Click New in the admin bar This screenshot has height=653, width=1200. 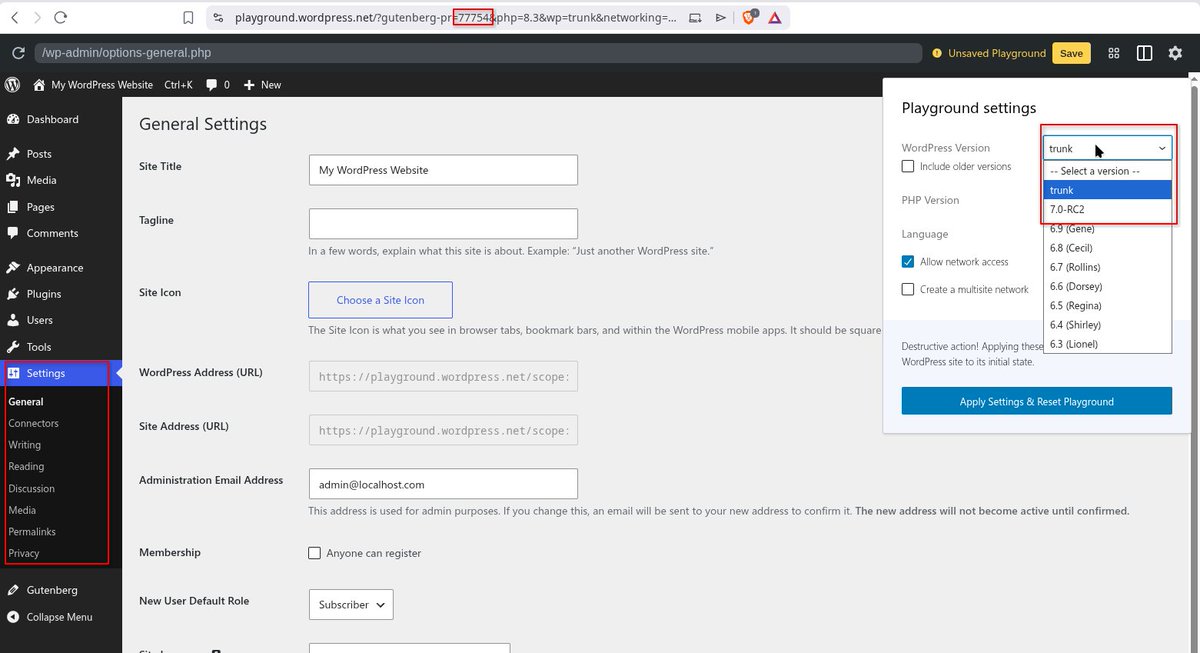pos(262,85)
